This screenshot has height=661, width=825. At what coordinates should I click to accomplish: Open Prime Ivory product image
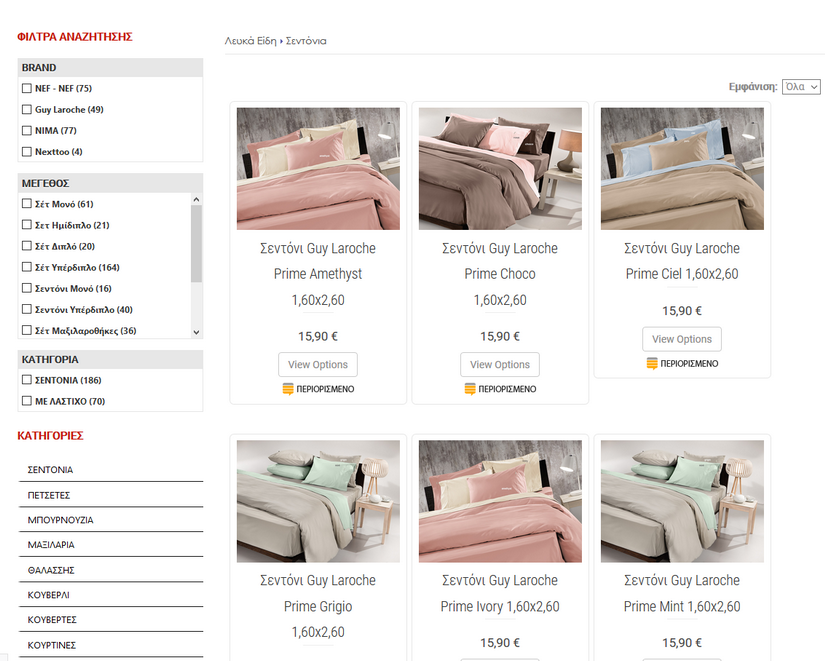tap(500, 502)
